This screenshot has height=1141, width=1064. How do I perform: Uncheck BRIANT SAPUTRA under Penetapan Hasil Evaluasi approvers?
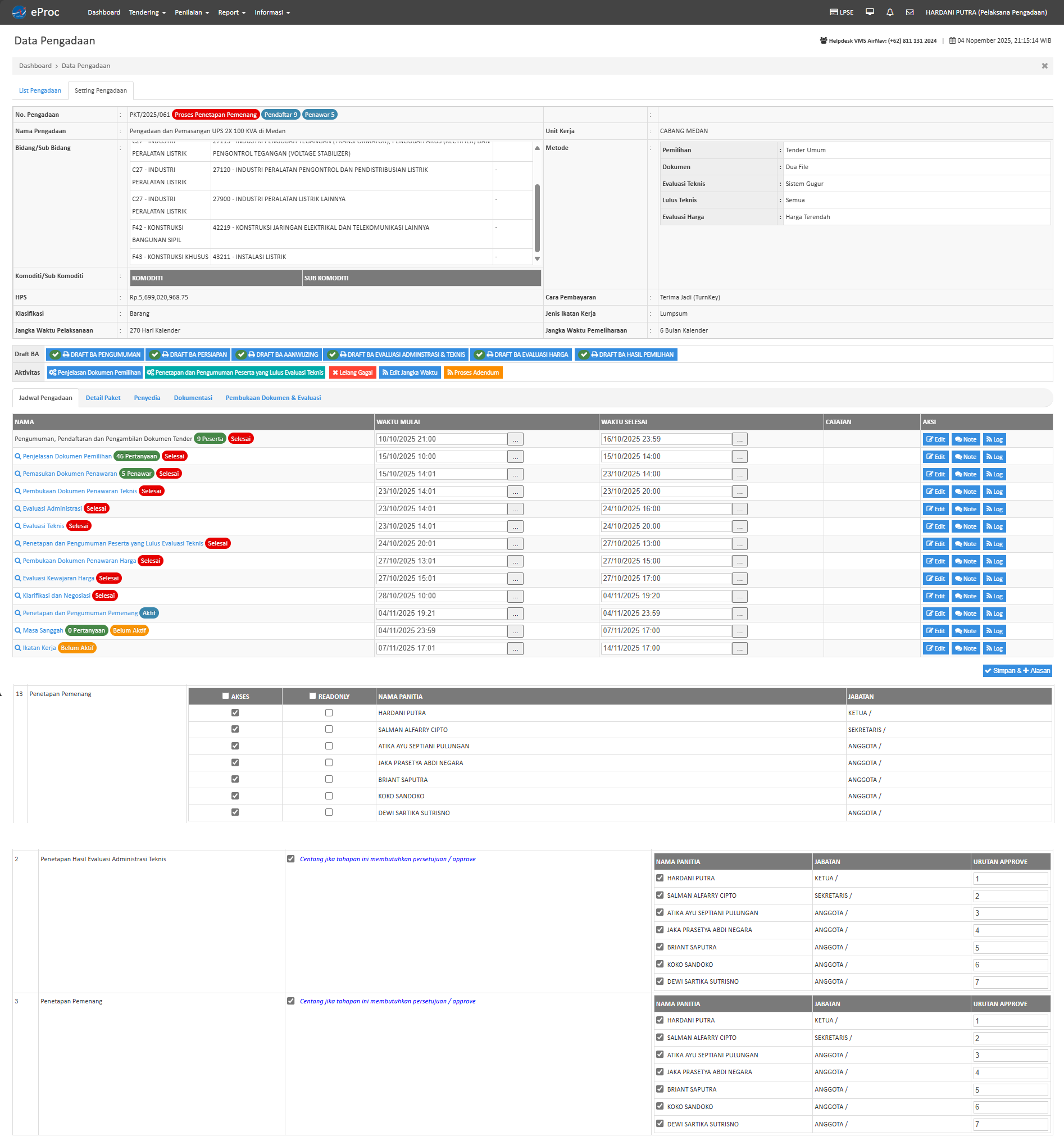point(660,947)
